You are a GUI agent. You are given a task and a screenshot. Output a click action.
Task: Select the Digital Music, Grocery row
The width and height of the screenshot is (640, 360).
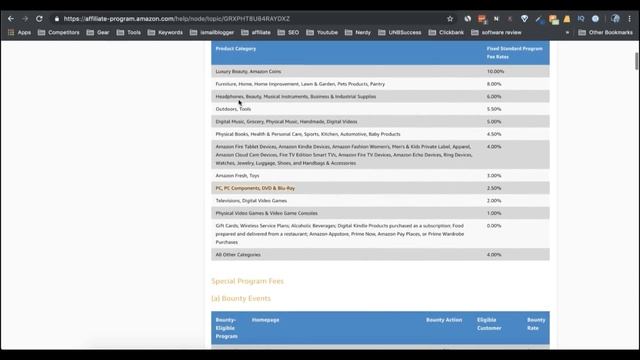(380, 122)
